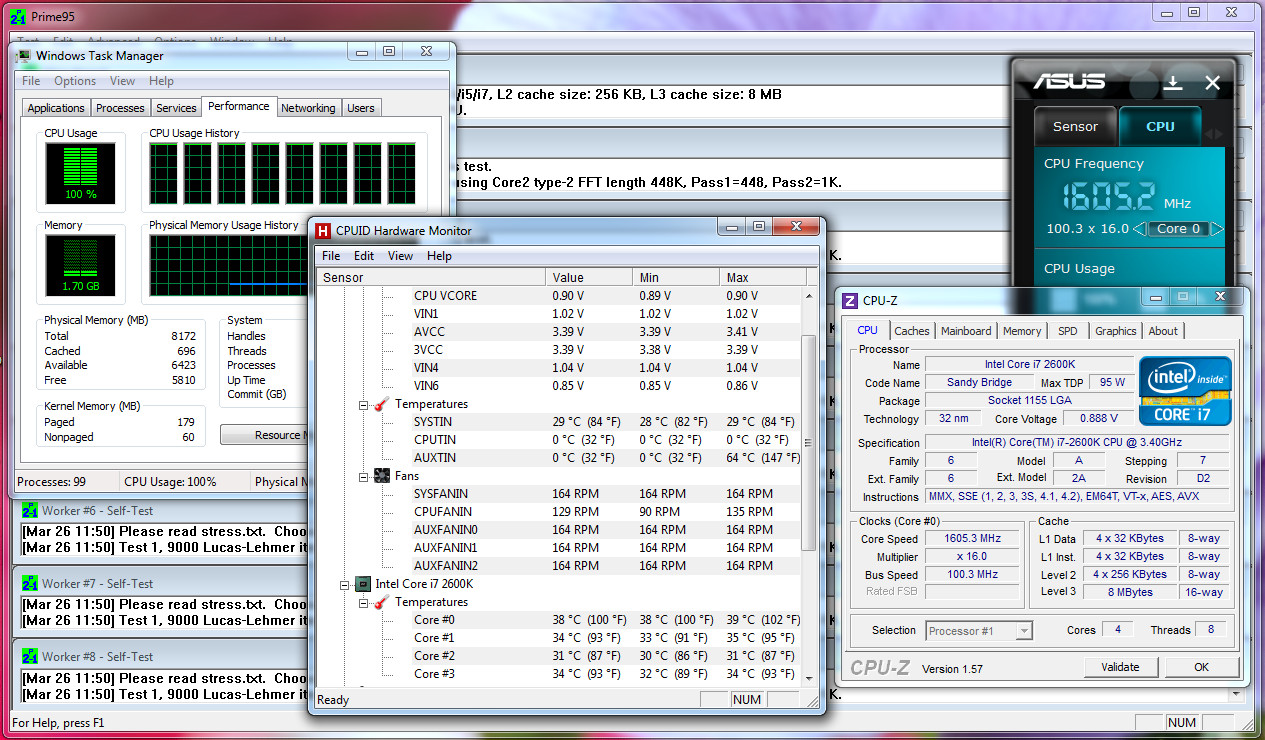This screenshot has height=740, width=1265.
Task: Open the Edit menu in Hardware Monitor
Action: click(364, 256)
